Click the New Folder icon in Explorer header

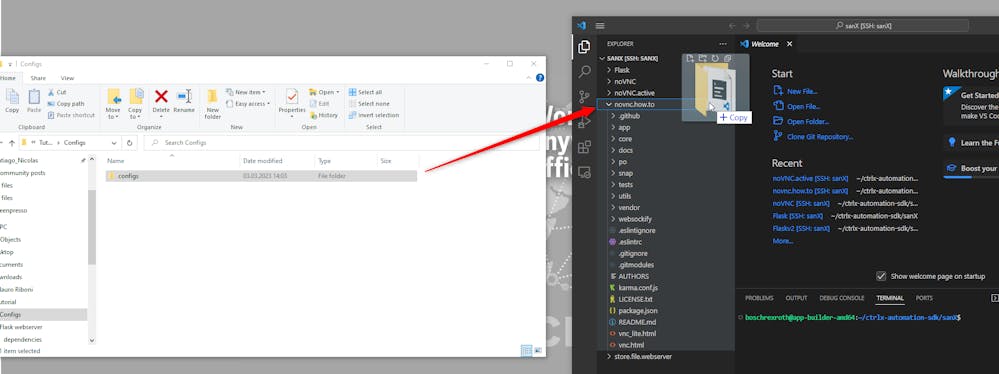click(703, 59)
